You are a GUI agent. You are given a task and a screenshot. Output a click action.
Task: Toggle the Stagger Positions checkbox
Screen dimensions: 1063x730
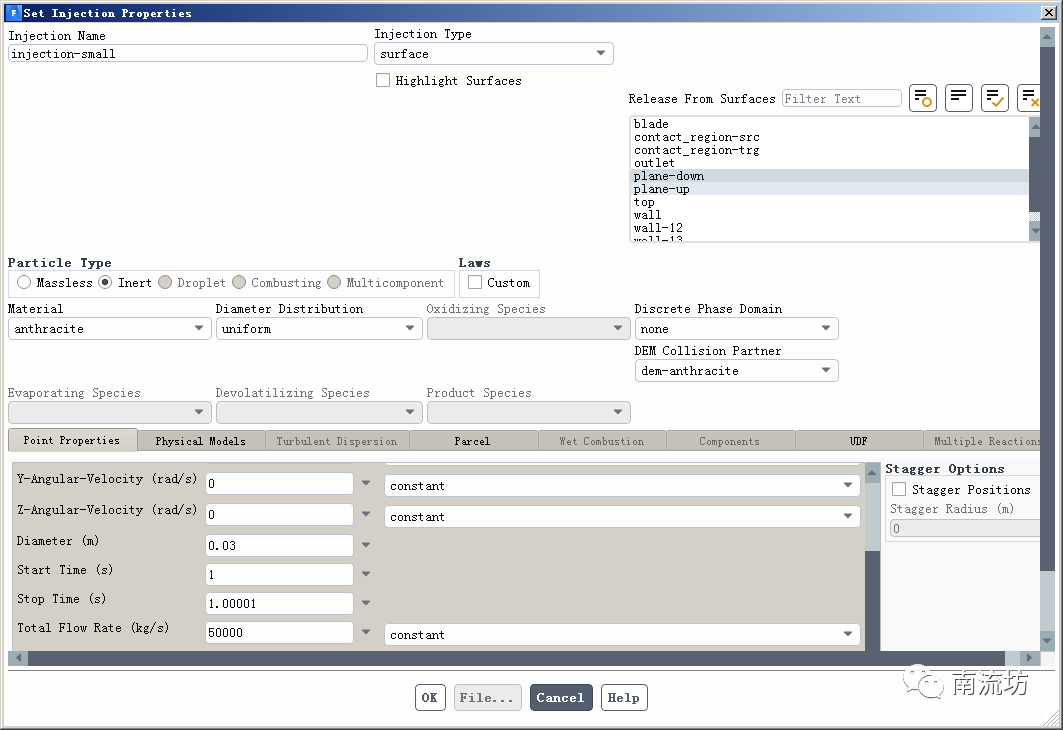[x=899, y=490]
